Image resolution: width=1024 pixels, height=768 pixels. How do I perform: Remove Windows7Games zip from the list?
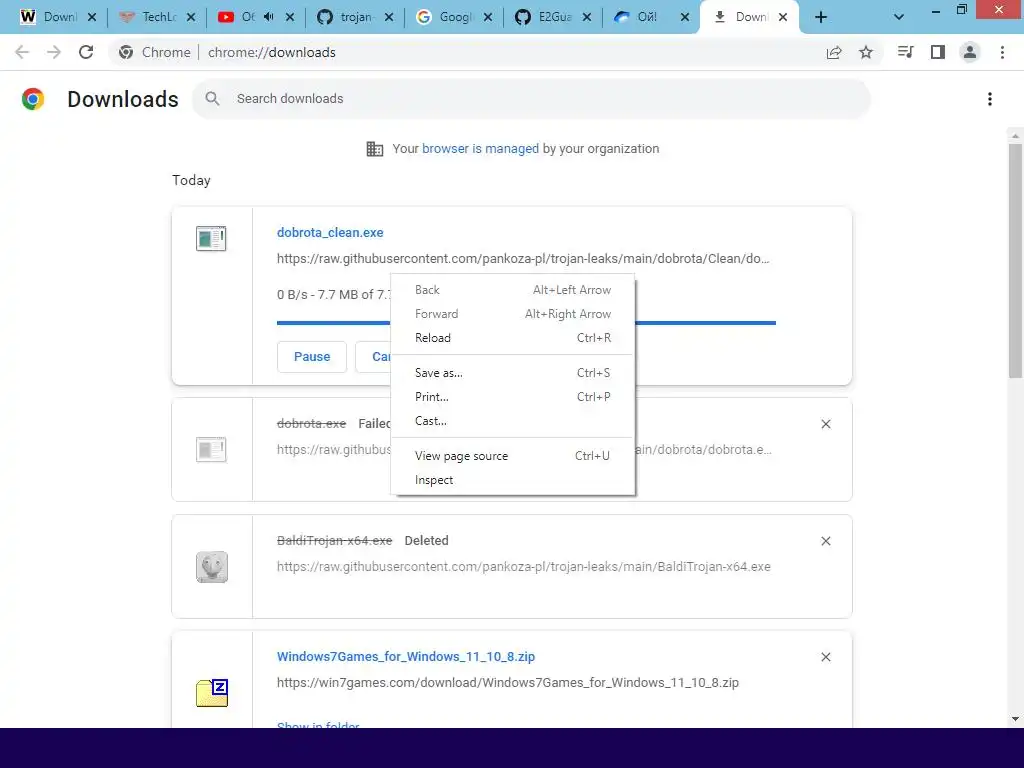point(825,657)
